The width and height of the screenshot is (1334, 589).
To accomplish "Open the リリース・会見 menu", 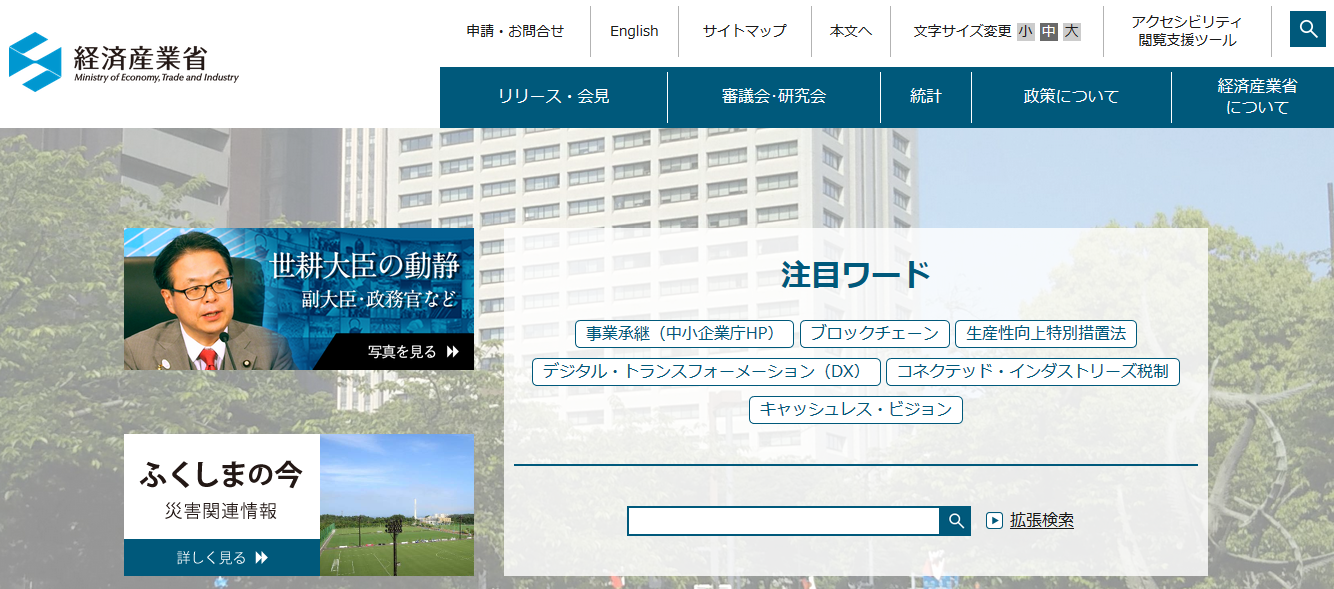I will 554,97.
